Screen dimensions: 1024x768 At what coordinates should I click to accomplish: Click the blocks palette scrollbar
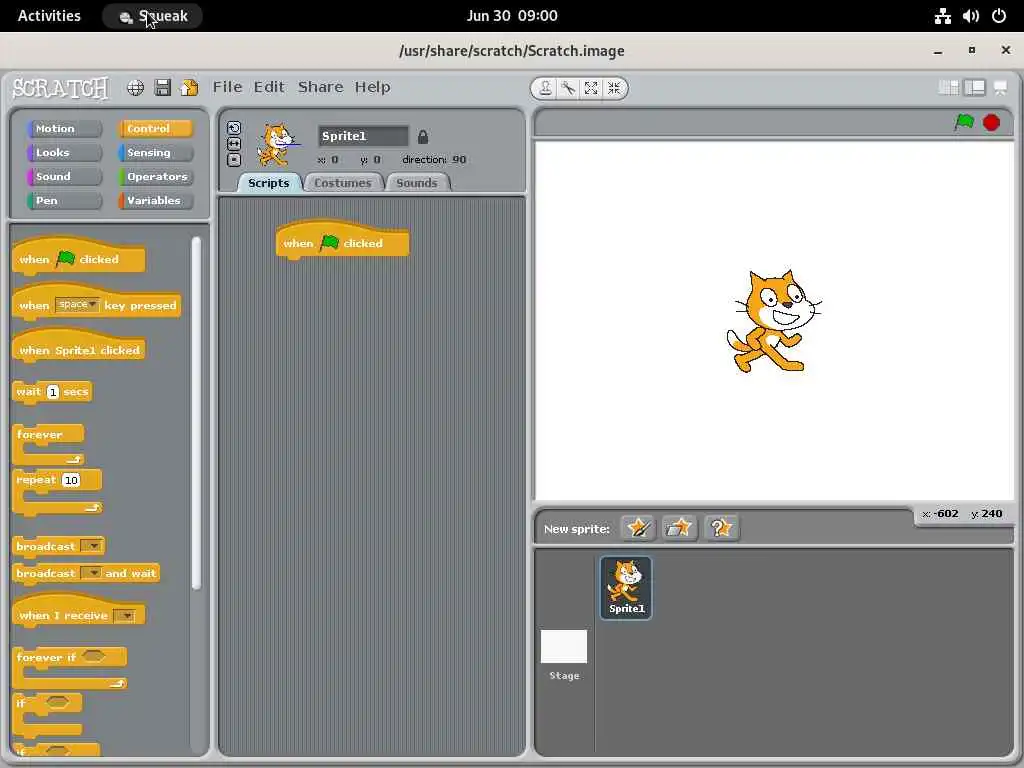point(196,413)
